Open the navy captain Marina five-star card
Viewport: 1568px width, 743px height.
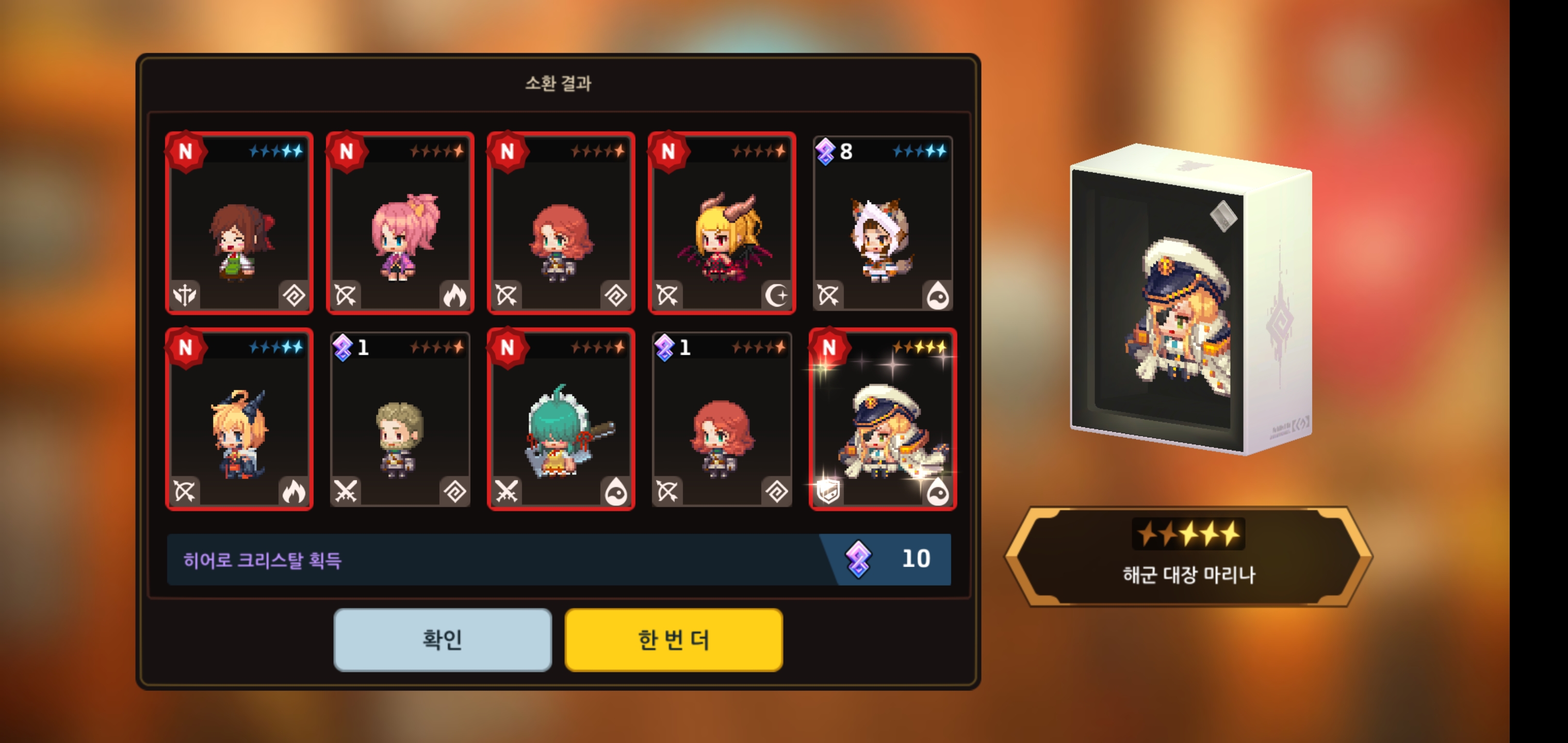coord(883,419)
